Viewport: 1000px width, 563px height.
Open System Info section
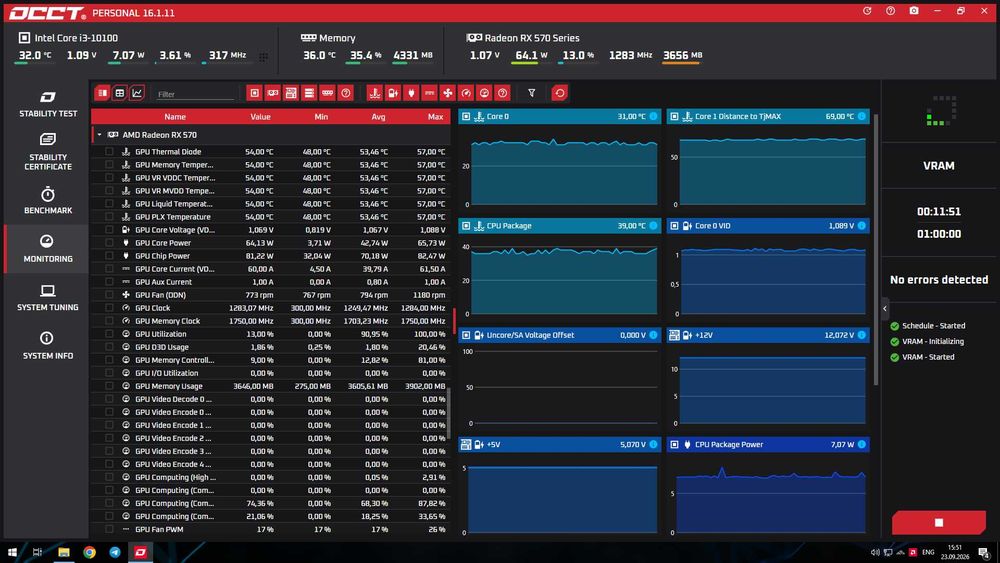47,346
